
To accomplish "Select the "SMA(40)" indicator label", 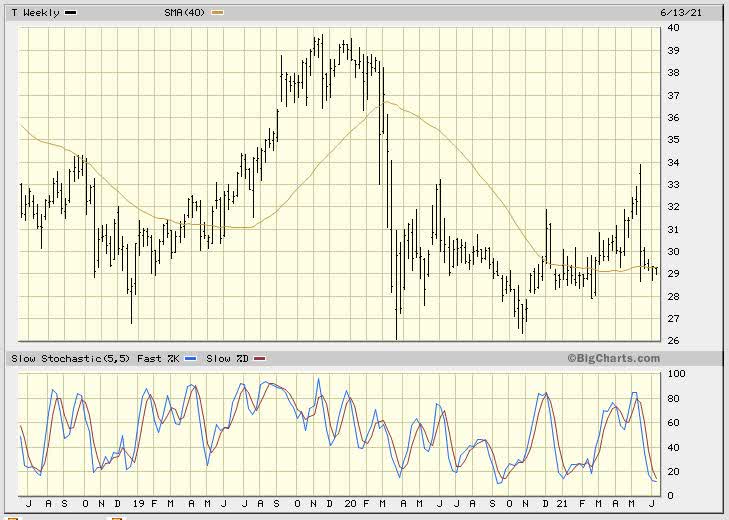I will [185, 13].
